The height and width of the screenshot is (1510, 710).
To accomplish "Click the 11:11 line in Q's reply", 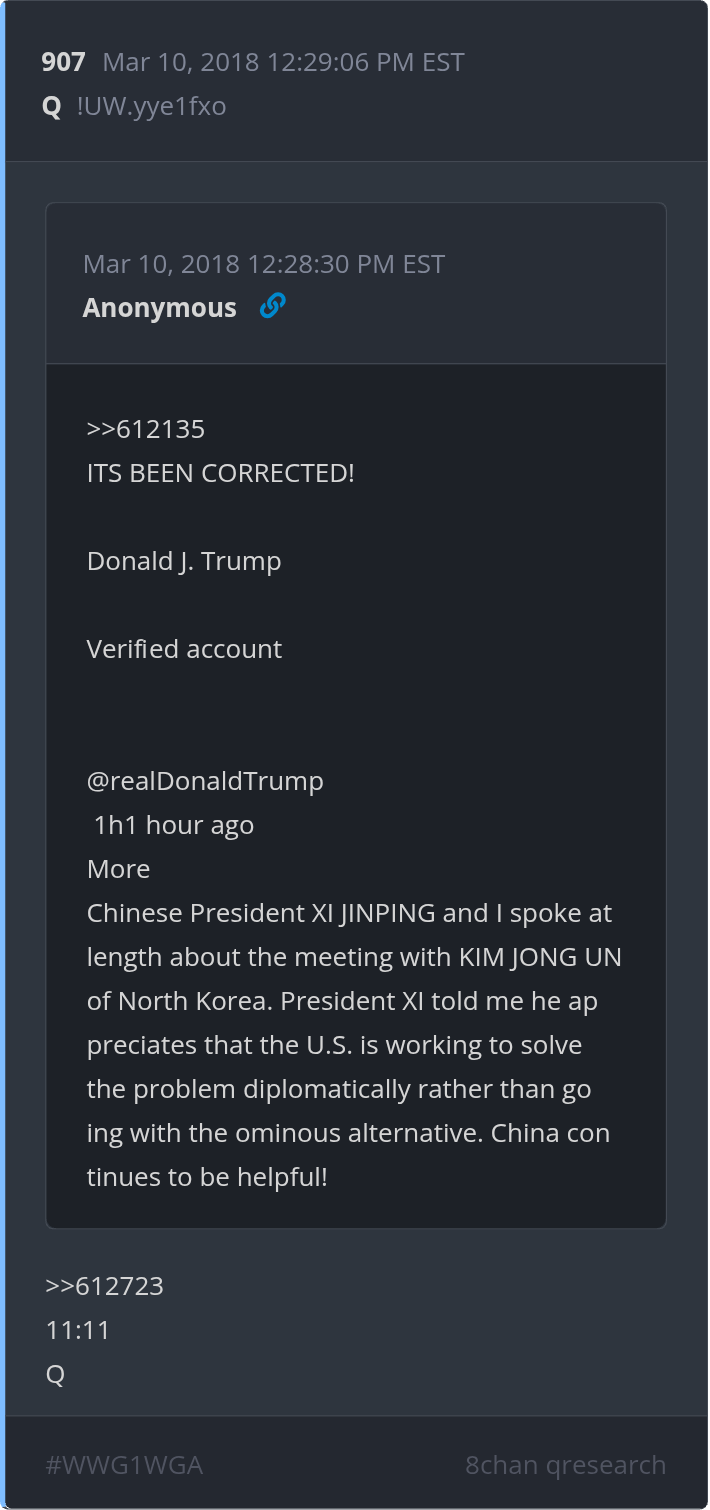I will pos(78,1330).
